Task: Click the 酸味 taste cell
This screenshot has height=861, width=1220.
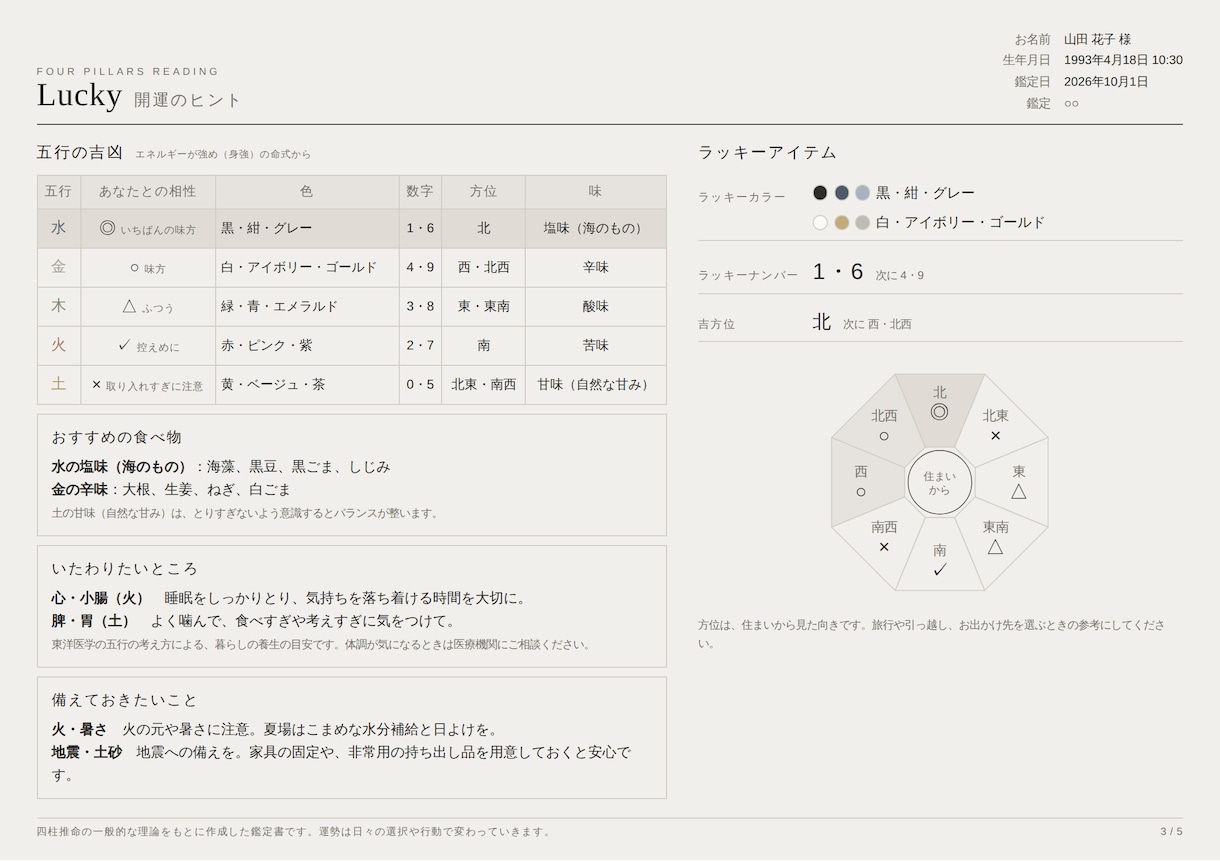Action: tap(596, 306)
